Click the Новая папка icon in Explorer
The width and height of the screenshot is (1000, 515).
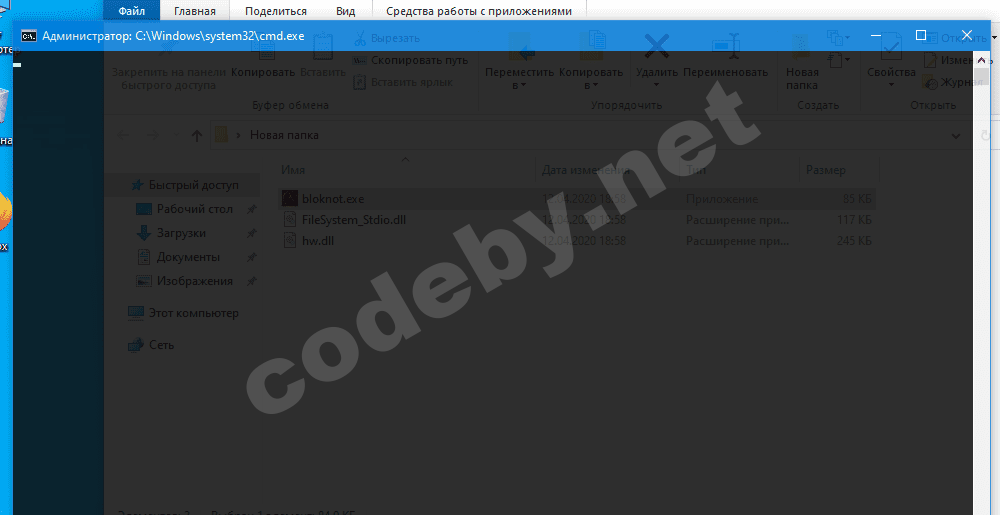click(x=801, y=47)
